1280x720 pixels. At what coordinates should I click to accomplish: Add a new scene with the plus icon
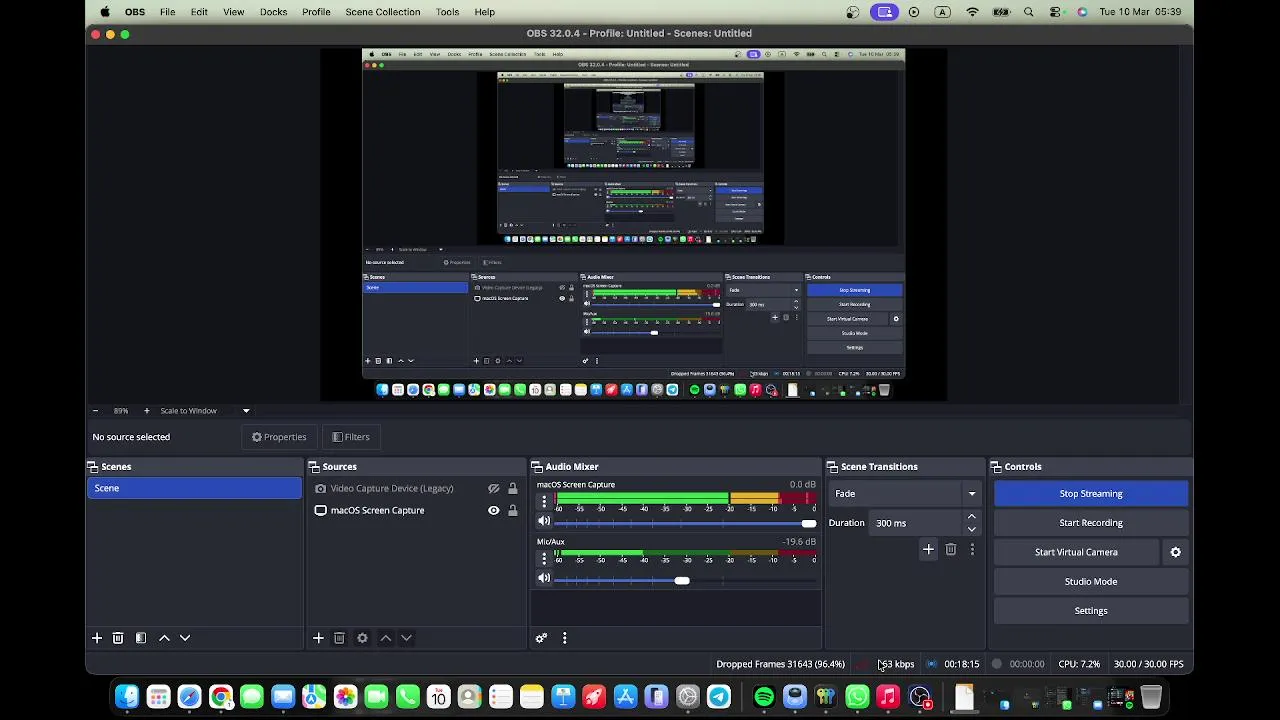coord(97,638)
